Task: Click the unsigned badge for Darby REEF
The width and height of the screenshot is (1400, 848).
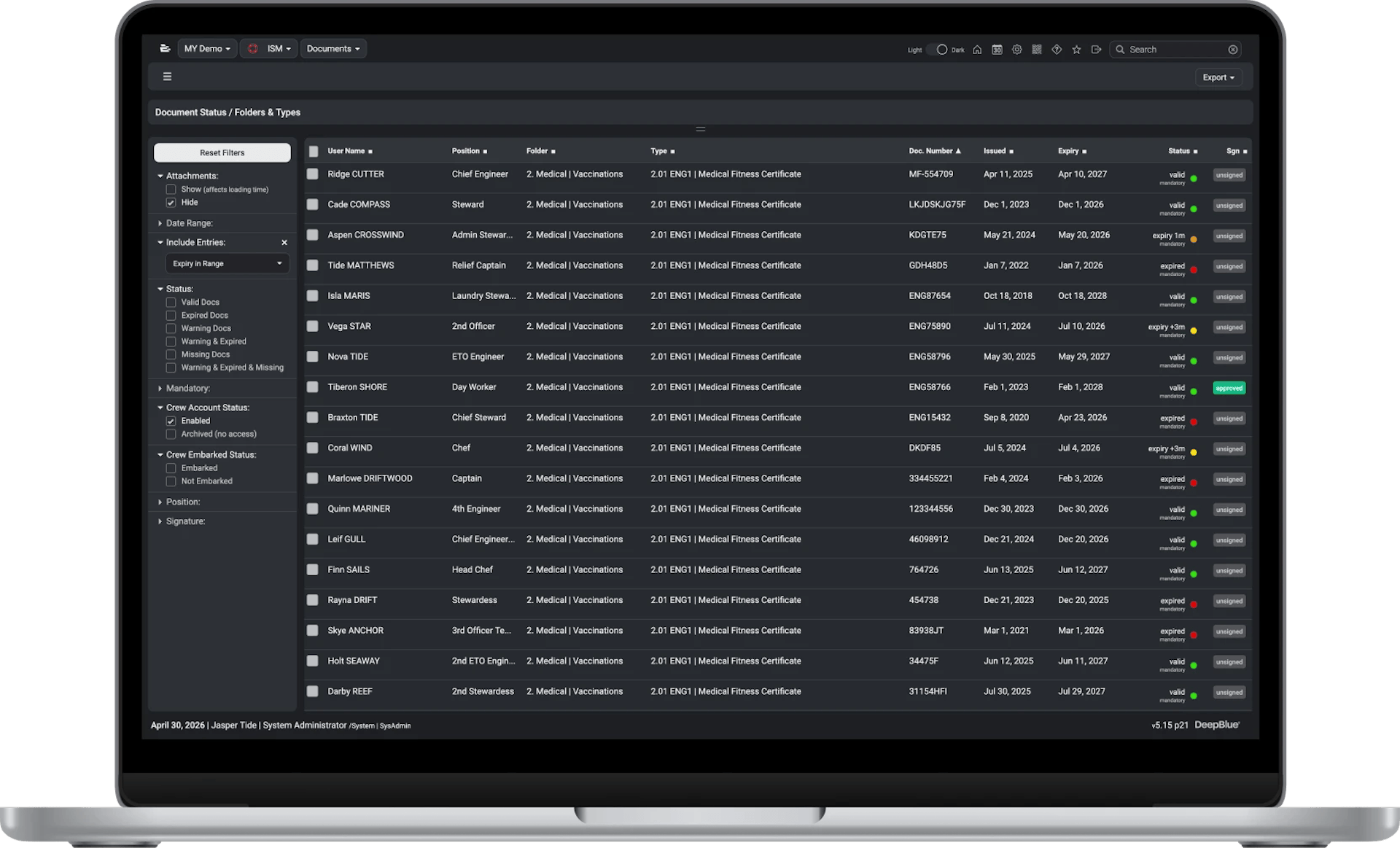Action: coord(1229,693)
